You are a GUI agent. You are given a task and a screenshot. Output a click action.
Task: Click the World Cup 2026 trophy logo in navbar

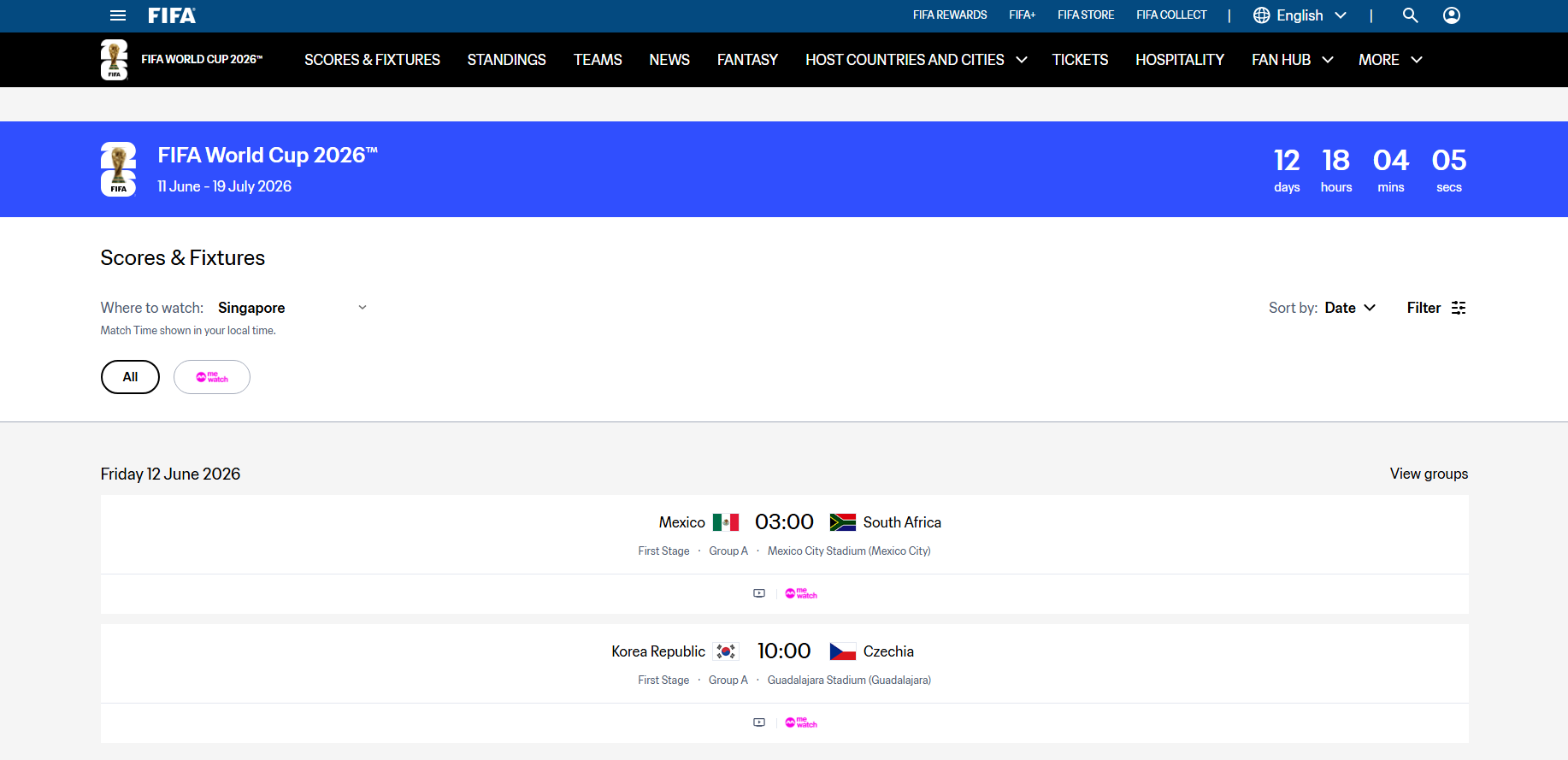click(115, 60)
